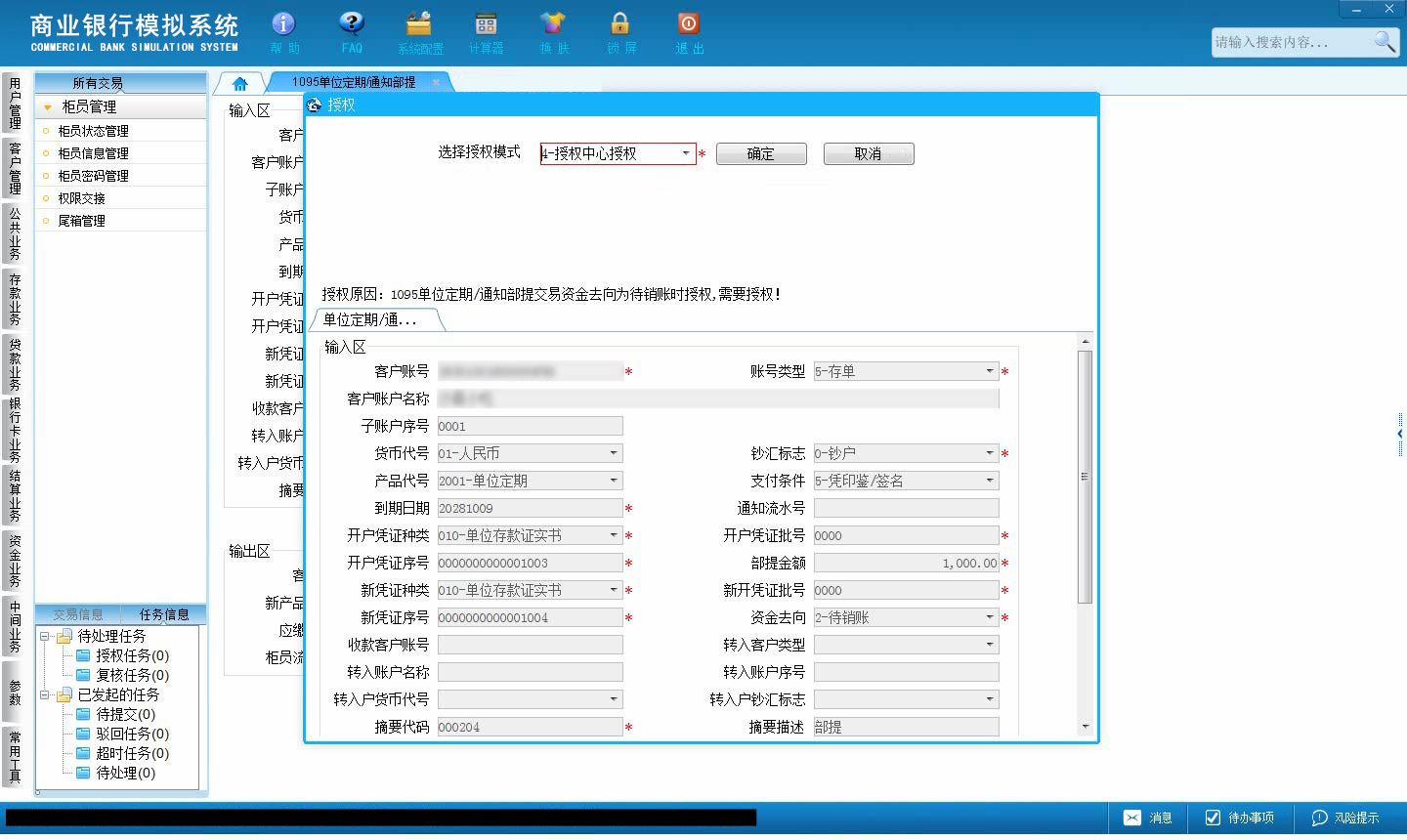Click the cancel button in authorization dialog
This screenshot has height=840, width=1407.
click(x=869, y=153)
